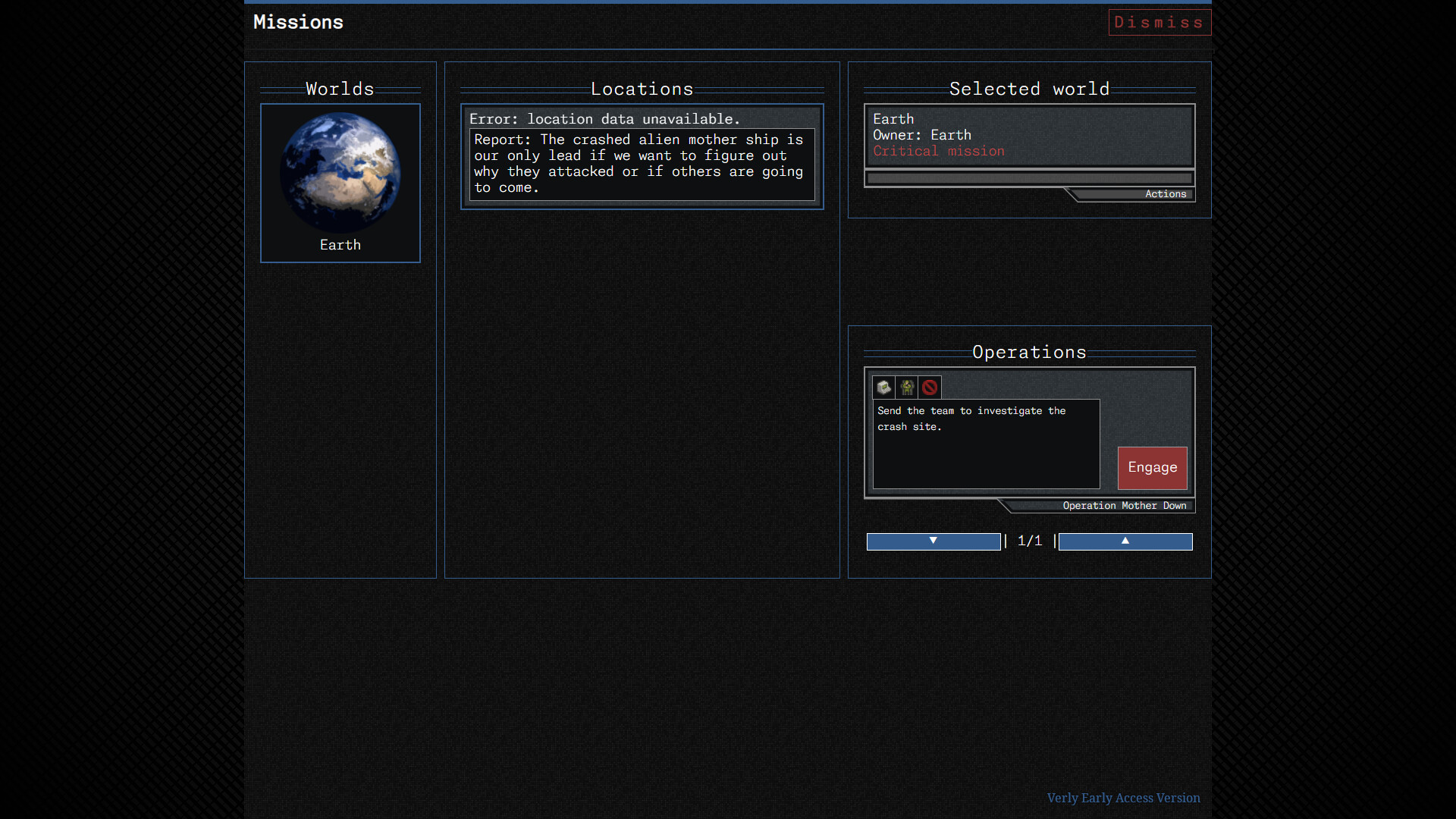Click the Verly Early Access Version link
Viewport: 1456px width, 819px height.
click(x=1123, y=798)
